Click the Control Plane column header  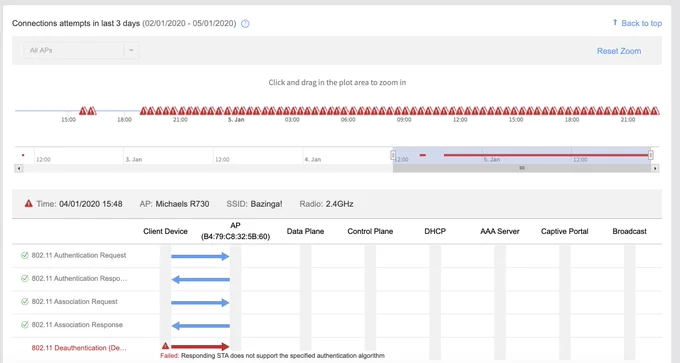click(x=370, y=231)
